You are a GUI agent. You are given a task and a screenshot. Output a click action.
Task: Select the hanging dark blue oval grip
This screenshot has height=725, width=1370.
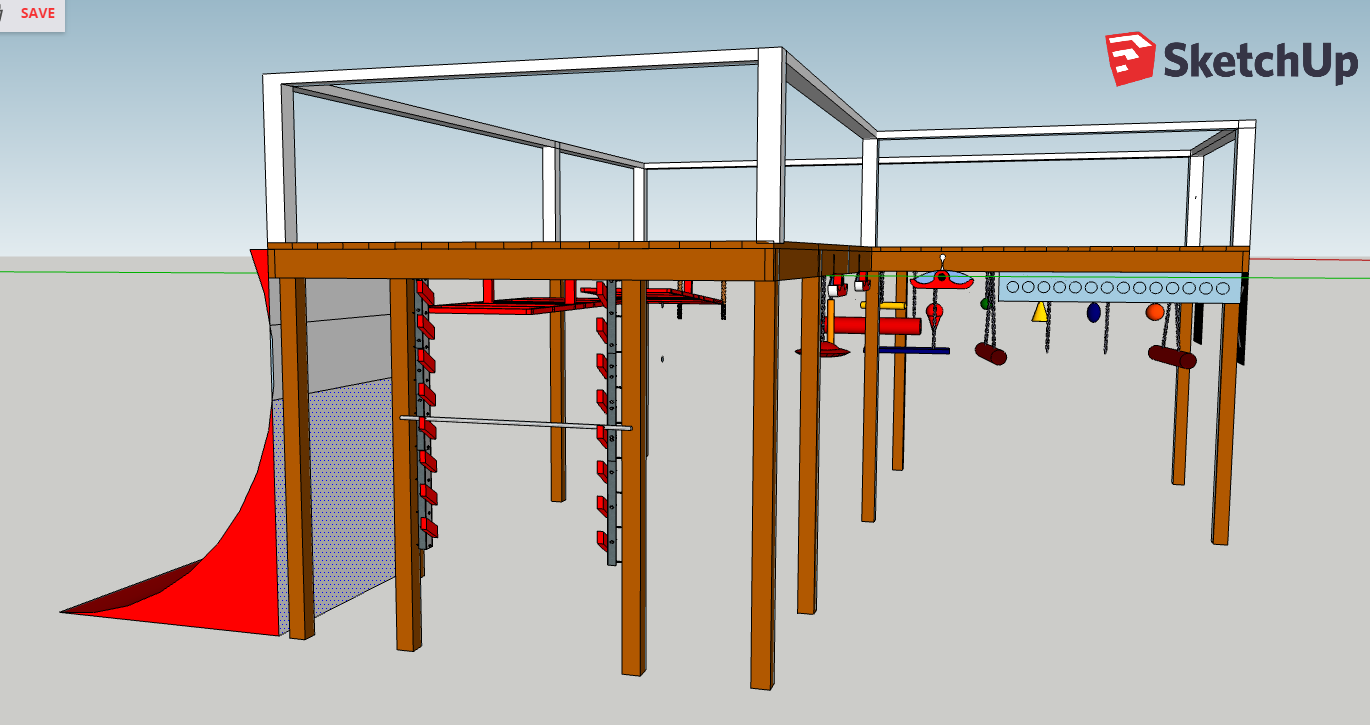point(1093,312)
